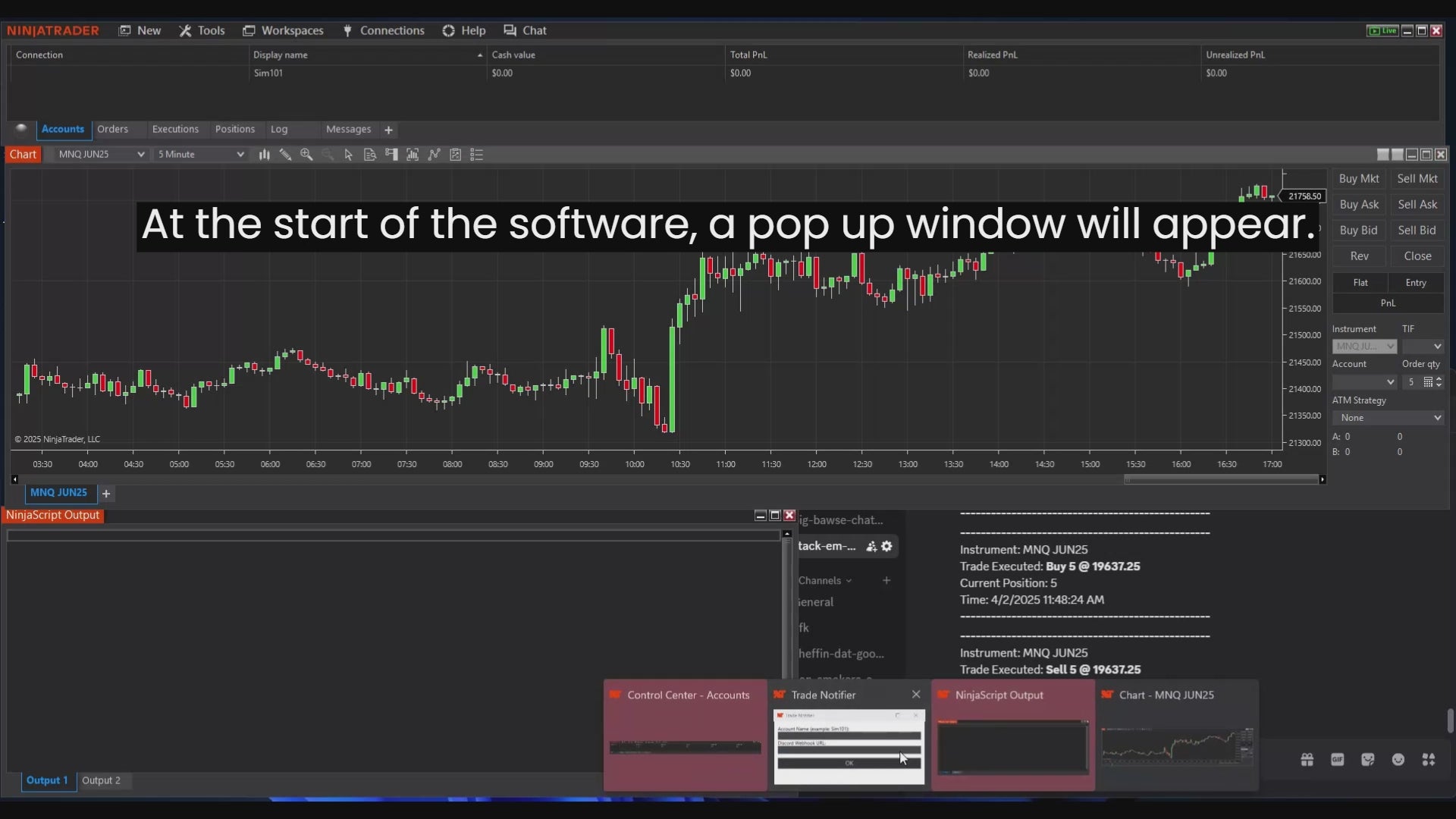This screenshot has width=1456, height=819.
Task: Open the Discord emoji picker
Action: tap(1398, 760)
